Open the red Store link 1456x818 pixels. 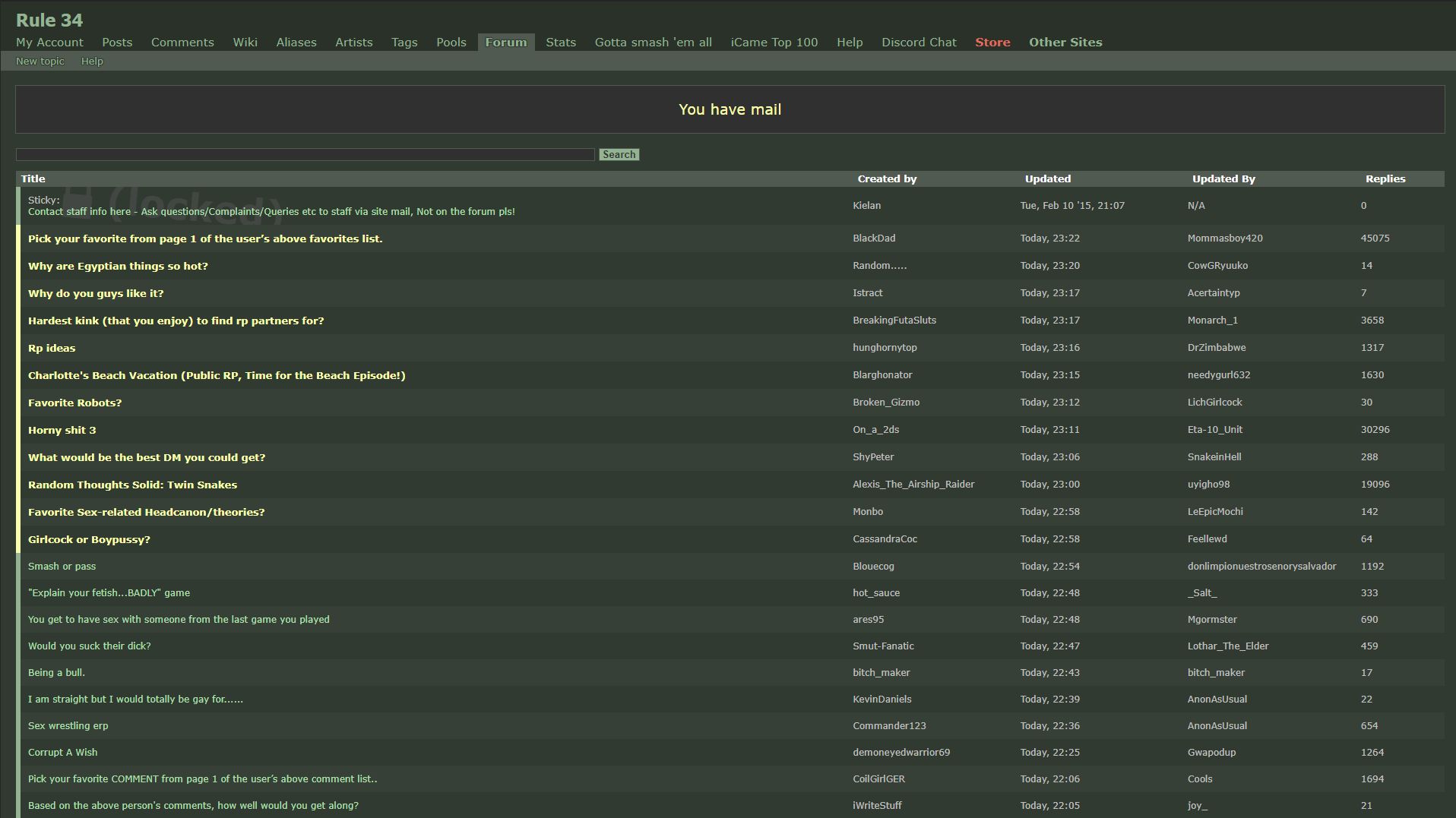992,43
